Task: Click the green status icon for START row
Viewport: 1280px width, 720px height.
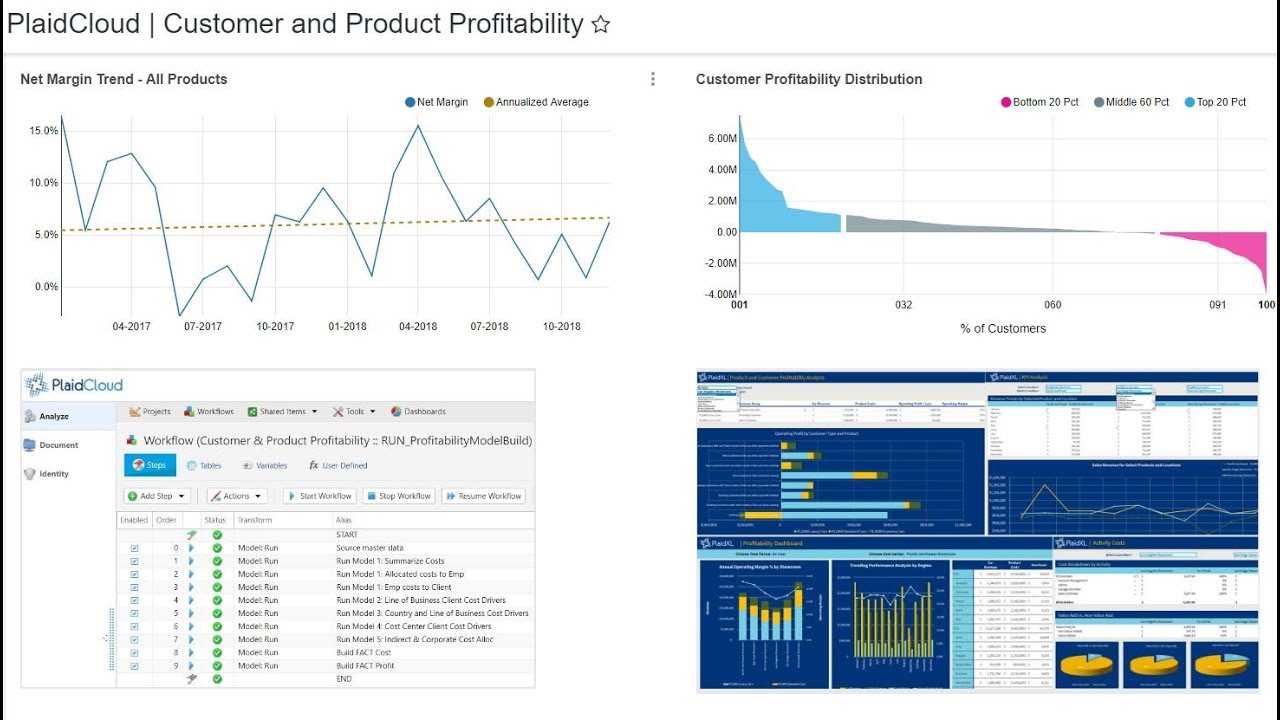Action: click(217, 535)
